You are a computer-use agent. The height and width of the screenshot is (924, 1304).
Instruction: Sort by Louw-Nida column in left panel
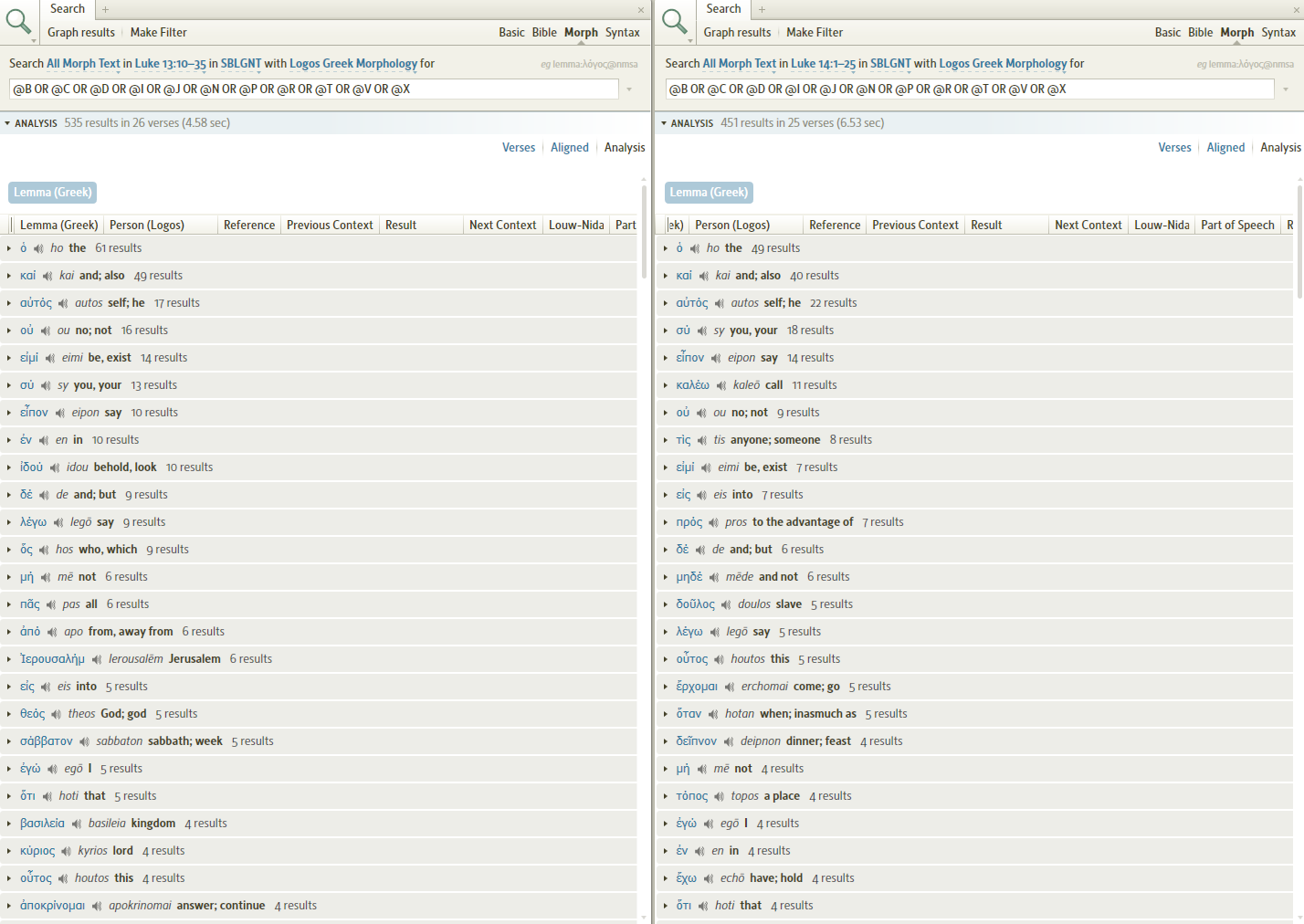click(576, 225)
